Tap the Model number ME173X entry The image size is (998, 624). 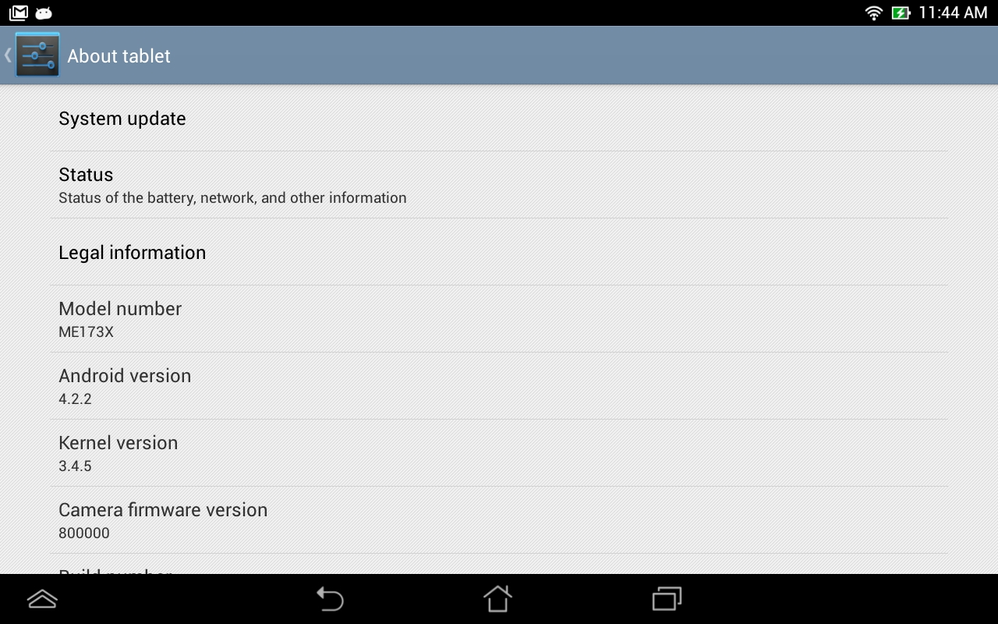click(x=499, y=319)
